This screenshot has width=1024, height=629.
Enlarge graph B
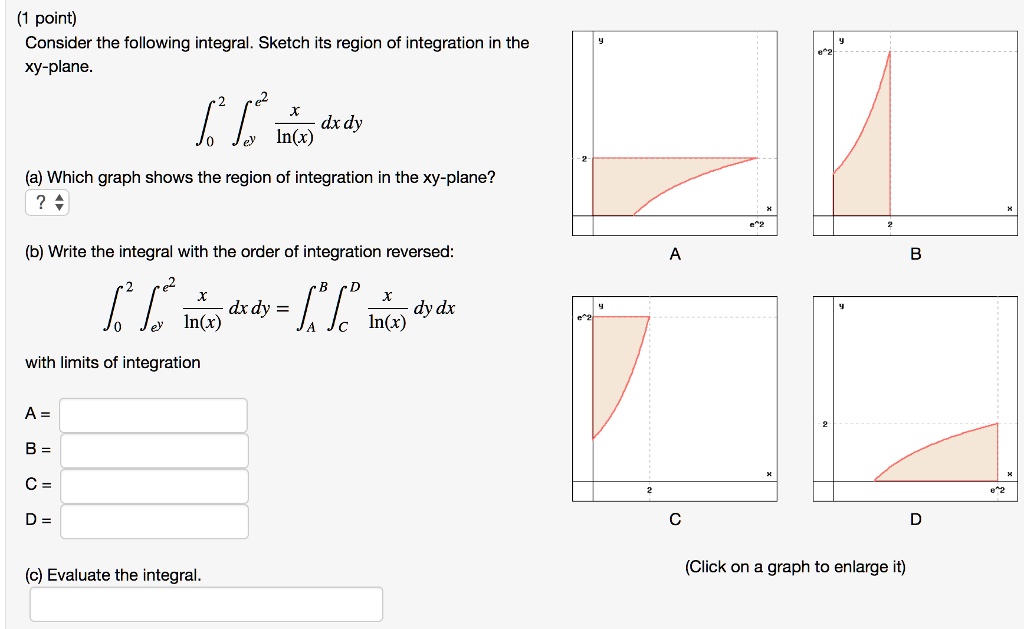[x=915, y=130]
